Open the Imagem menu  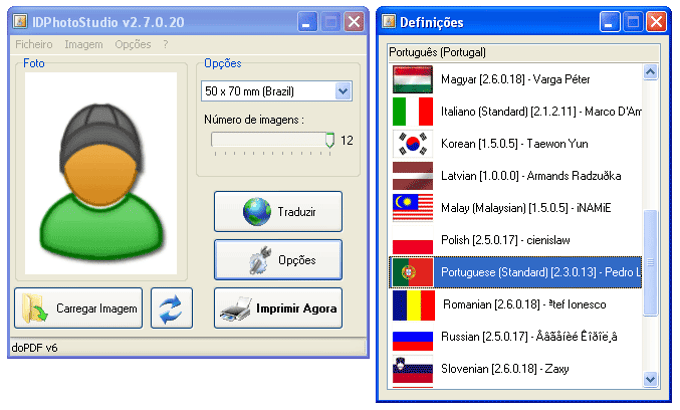point(84,44)
